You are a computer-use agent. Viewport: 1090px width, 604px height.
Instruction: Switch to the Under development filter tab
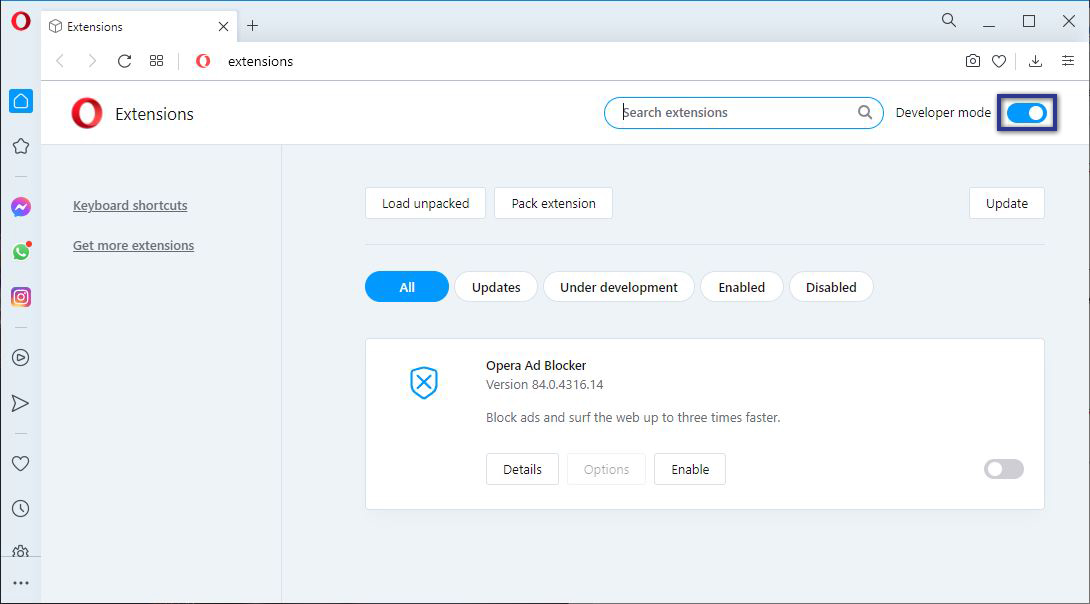[618, 287]
